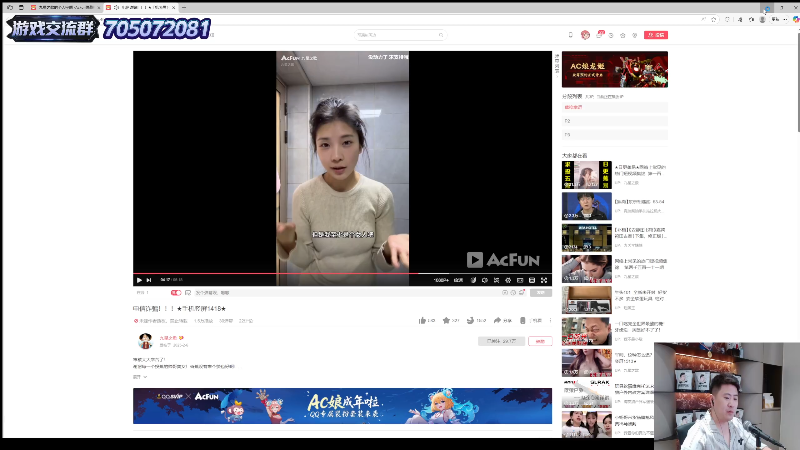This screenshot has height=450, width=800.
Task: Click the search magnifier icon
Action: coord(441,35)
